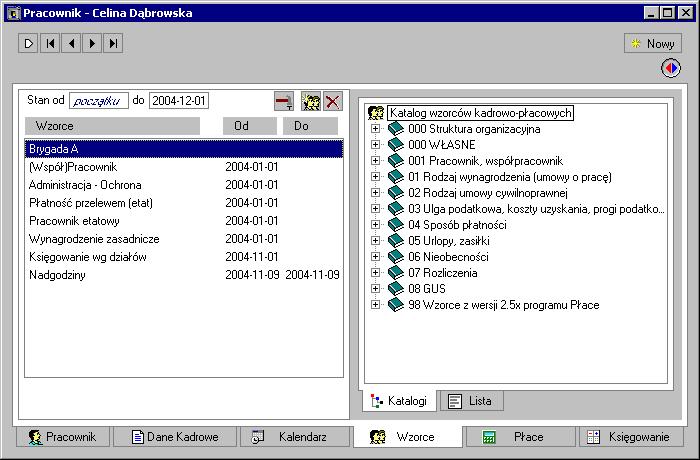This screenshot has width=700, height=460.
Task: Click the book icon of 001 Pracownik, współpracownik
Action: 396,161
